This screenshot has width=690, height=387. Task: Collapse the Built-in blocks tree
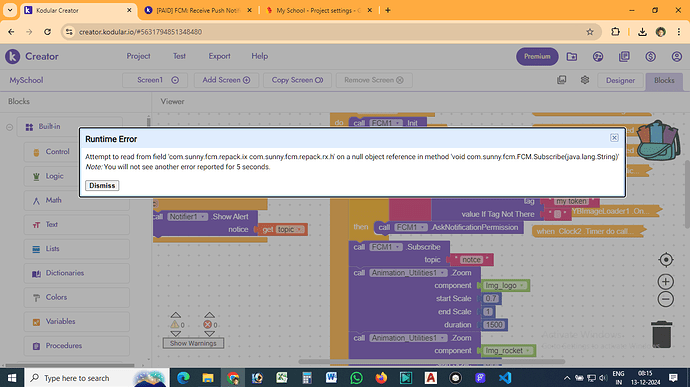tap(9, 127)
